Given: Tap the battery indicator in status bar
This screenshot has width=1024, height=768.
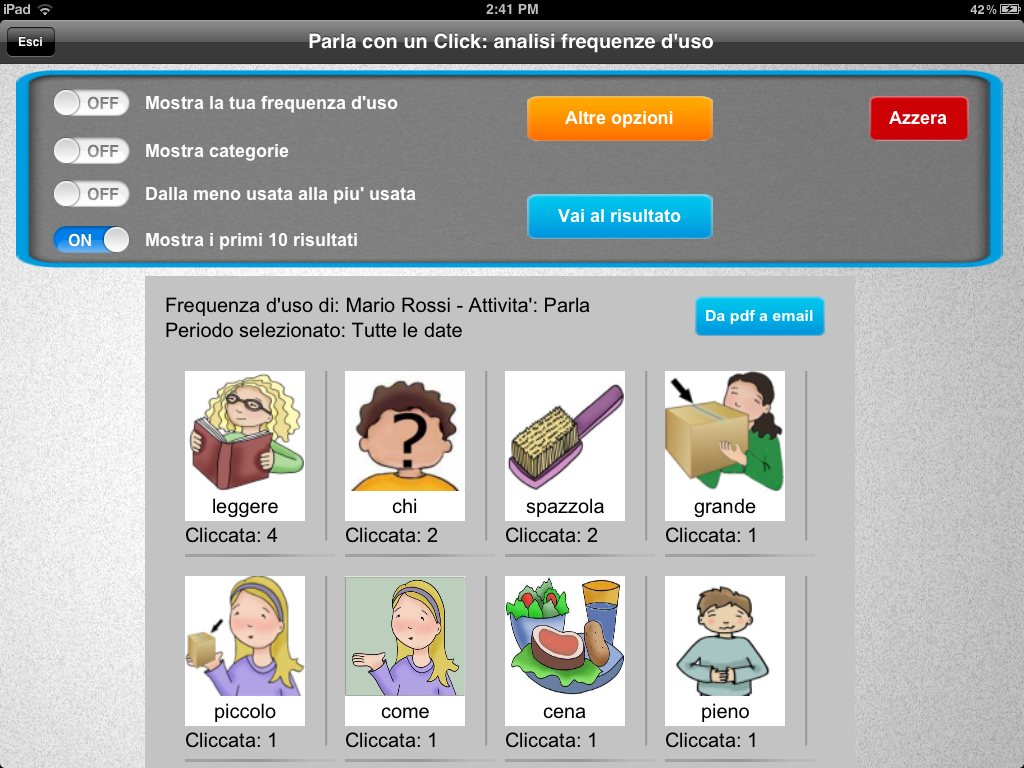Looking at the screenshot, I should (x=1009, y=9).
